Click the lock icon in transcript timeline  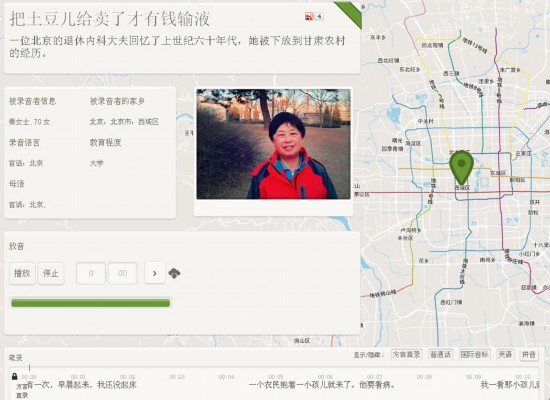point(14,376)
